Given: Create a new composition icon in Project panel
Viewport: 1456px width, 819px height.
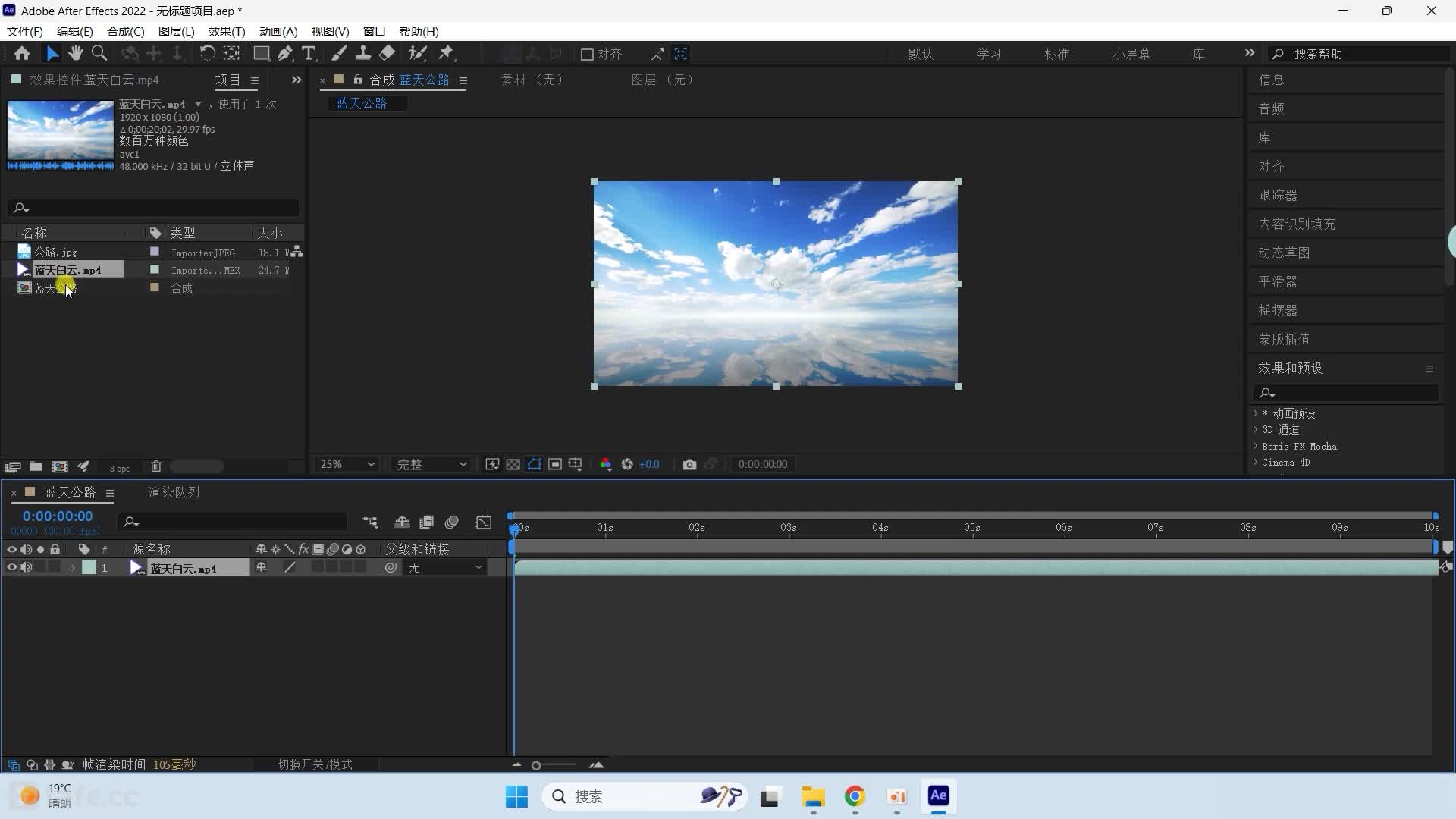Looking at the screenshot, I should click(59, 466).
